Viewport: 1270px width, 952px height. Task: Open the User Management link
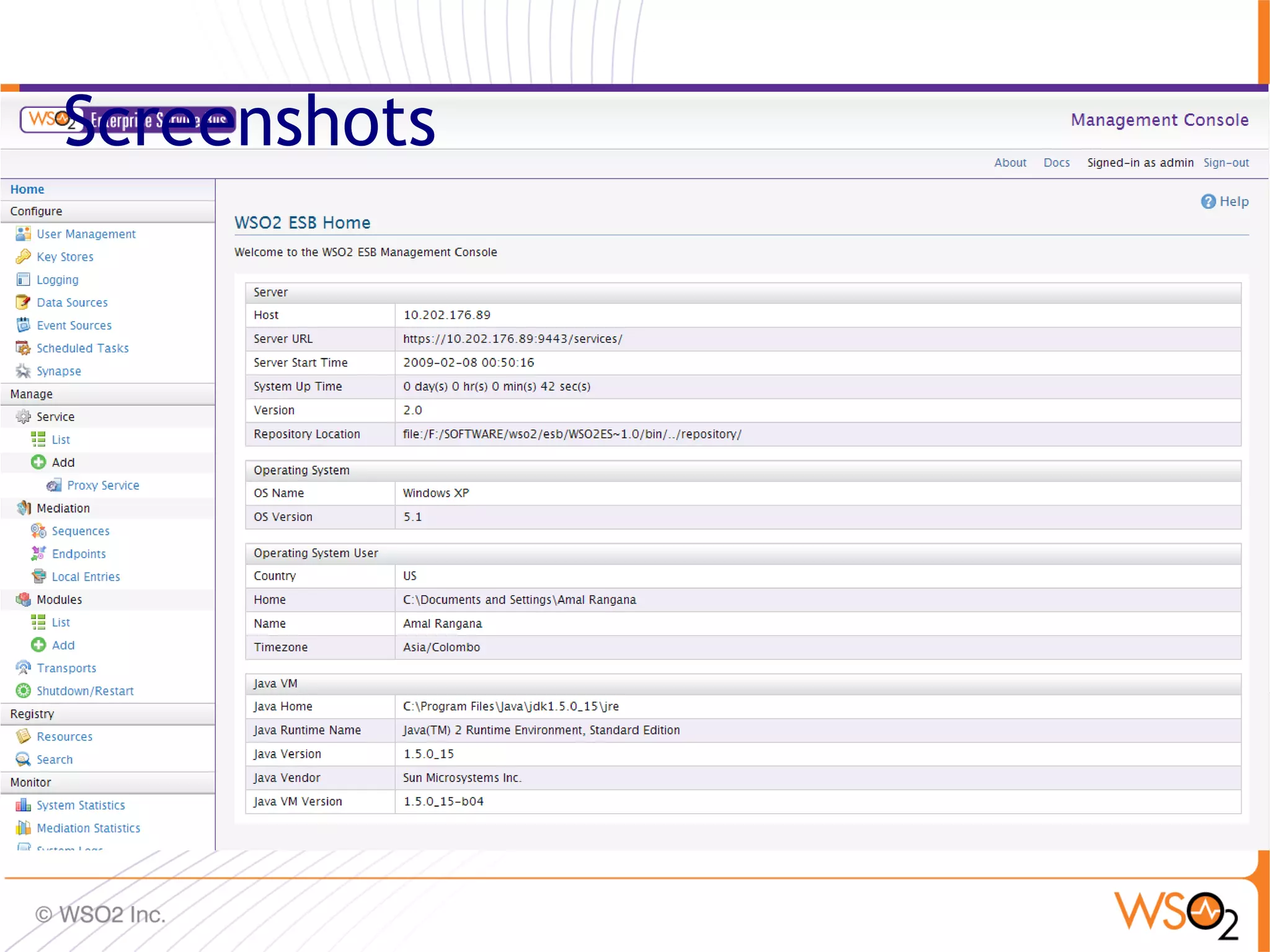click(86, 234)
